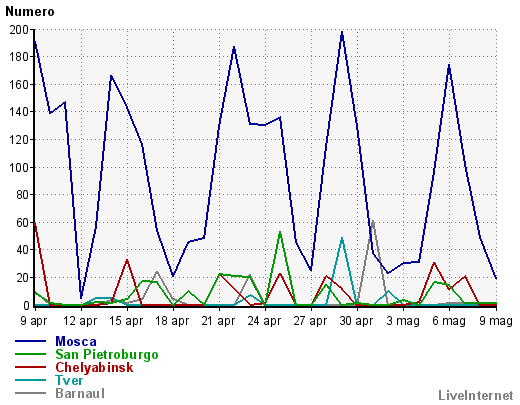Click the Chelyabinsk legend label

[x=94, y=367]
